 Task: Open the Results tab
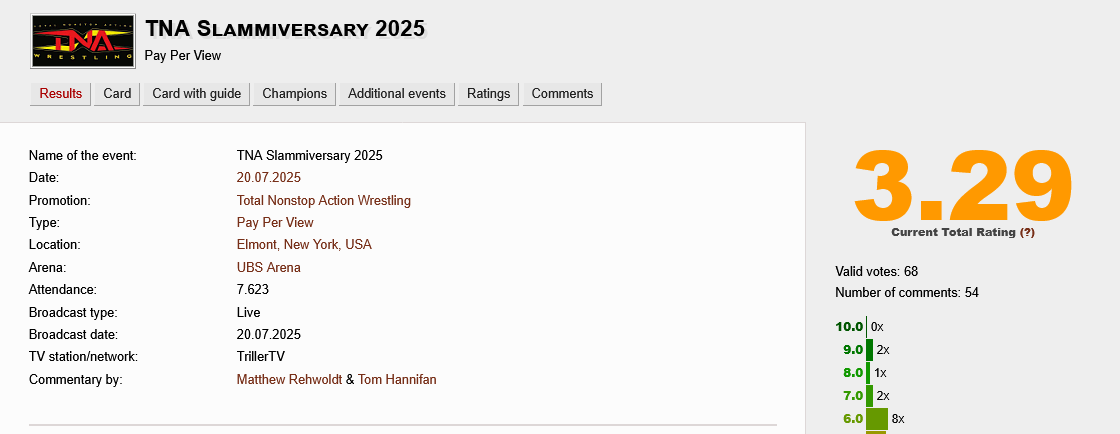pos(60,94)
